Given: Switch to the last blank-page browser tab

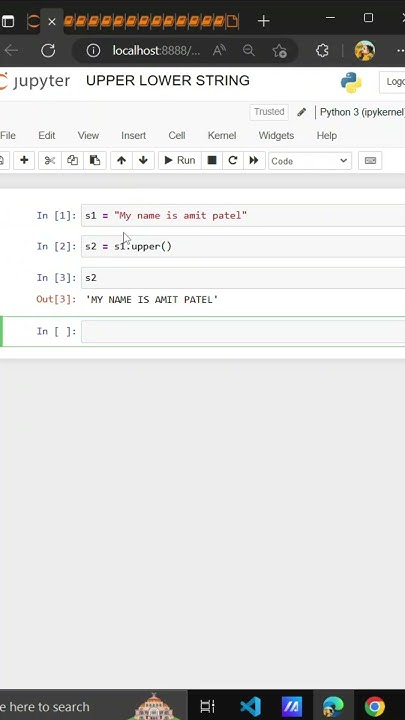Looking at the screenshot, I should point(232,21).
